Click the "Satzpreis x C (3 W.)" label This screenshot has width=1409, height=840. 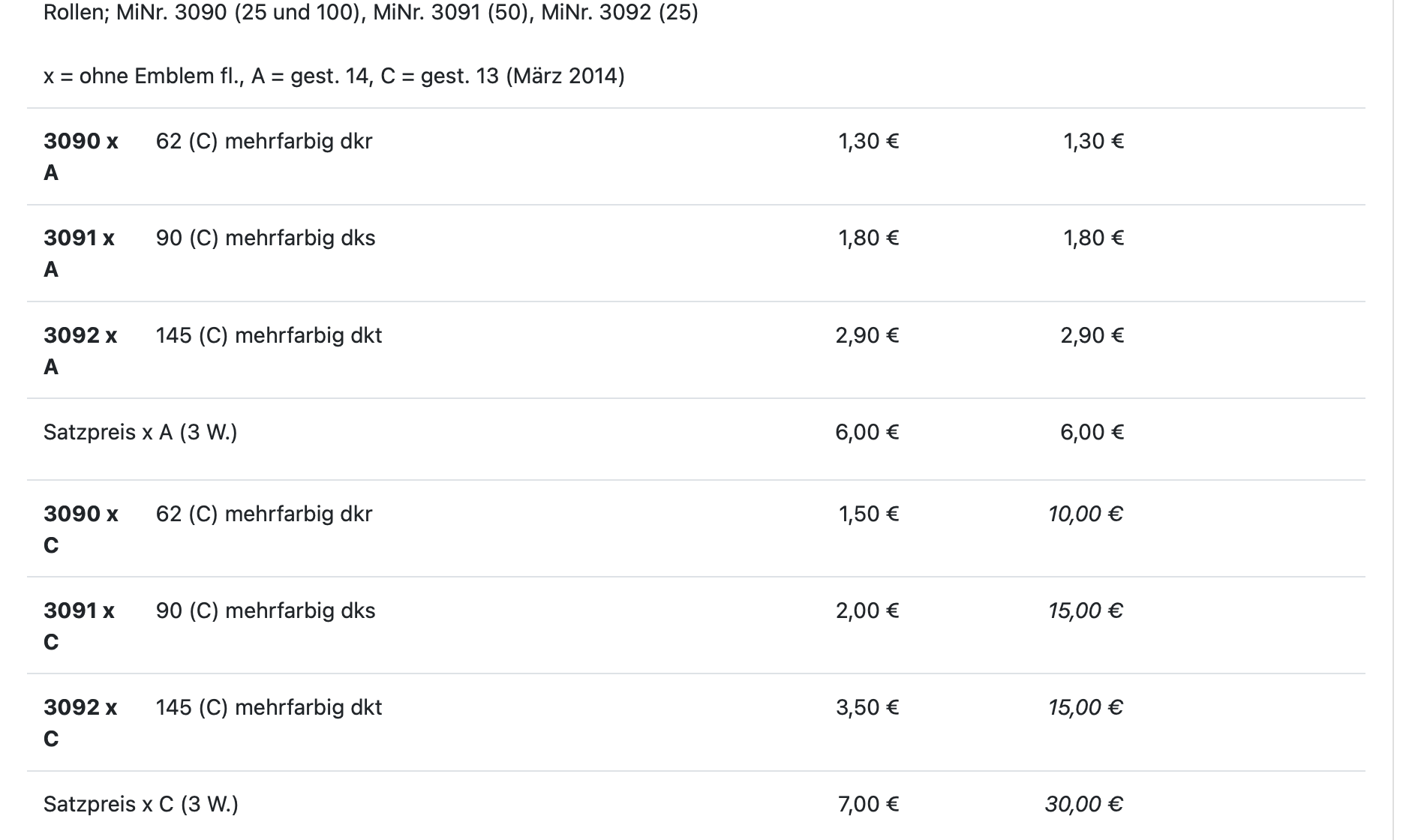point(140,804)
